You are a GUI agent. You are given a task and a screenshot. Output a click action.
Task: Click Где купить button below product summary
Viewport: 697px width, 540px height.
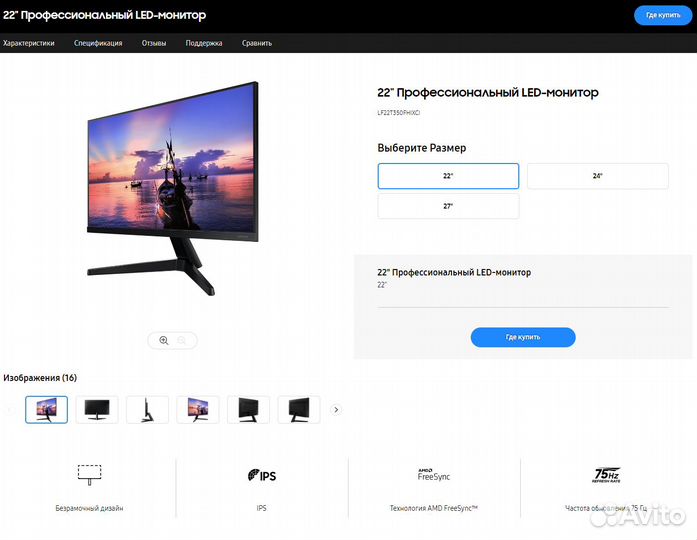[523, 337]
